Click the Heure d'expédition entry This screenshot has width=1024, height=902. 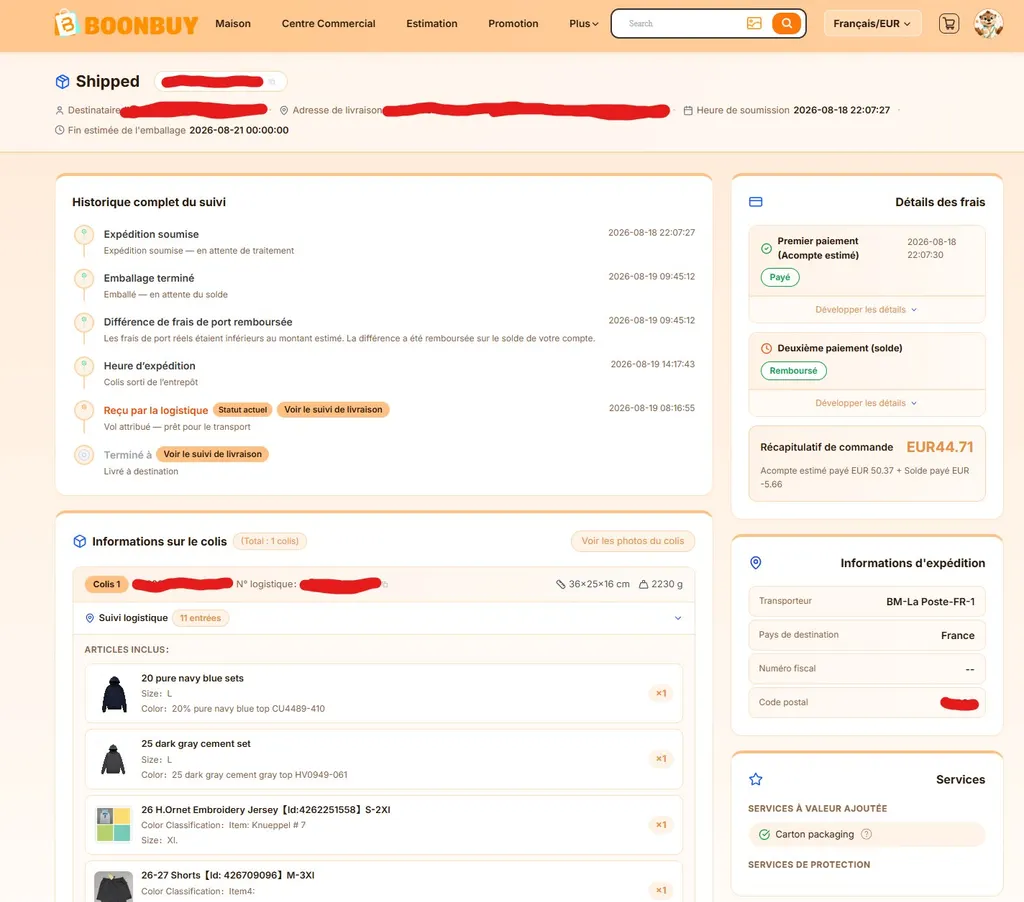point(150,366)
